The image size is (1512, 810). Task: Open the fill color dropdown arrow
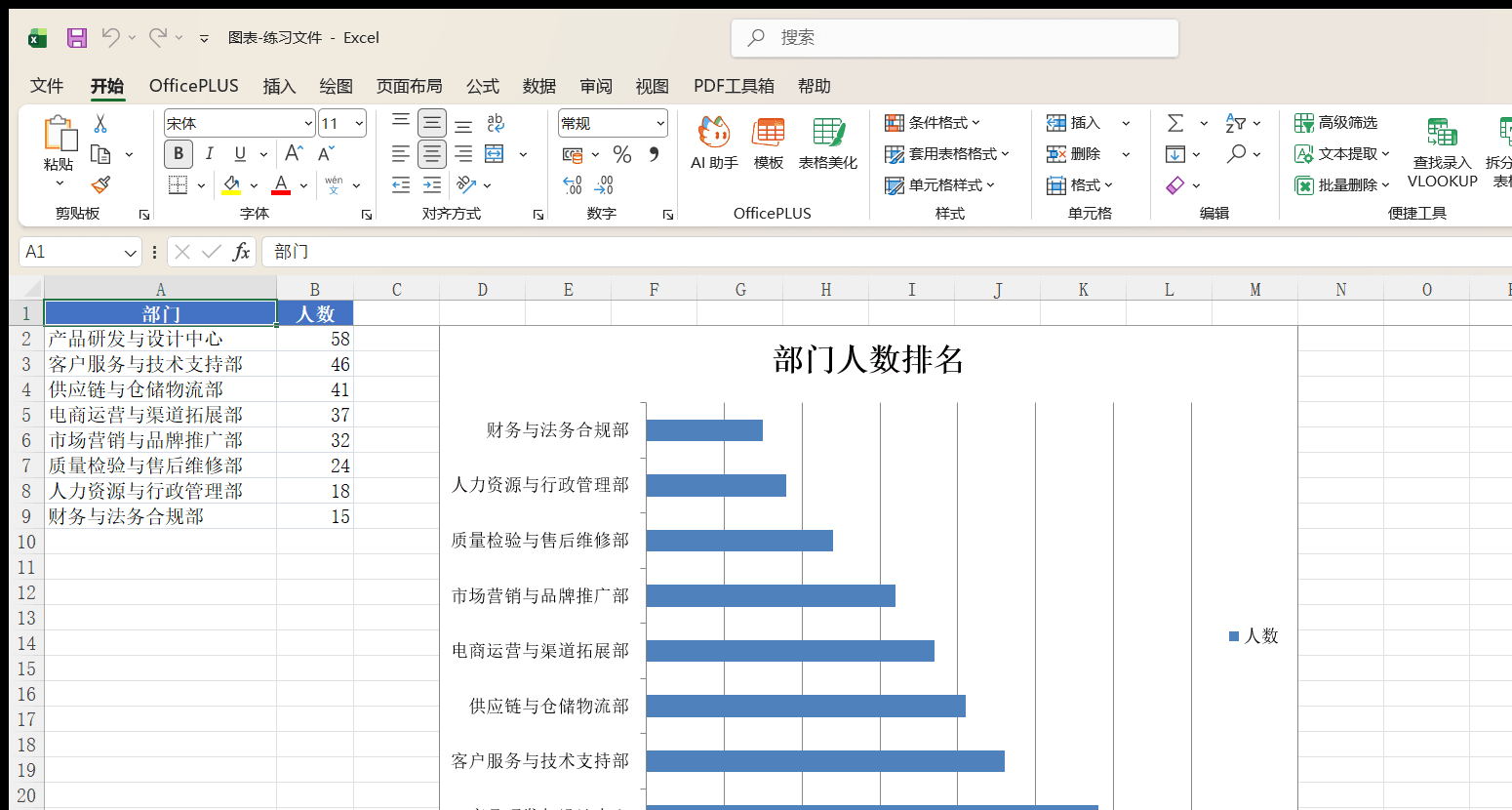pos(255,185)
